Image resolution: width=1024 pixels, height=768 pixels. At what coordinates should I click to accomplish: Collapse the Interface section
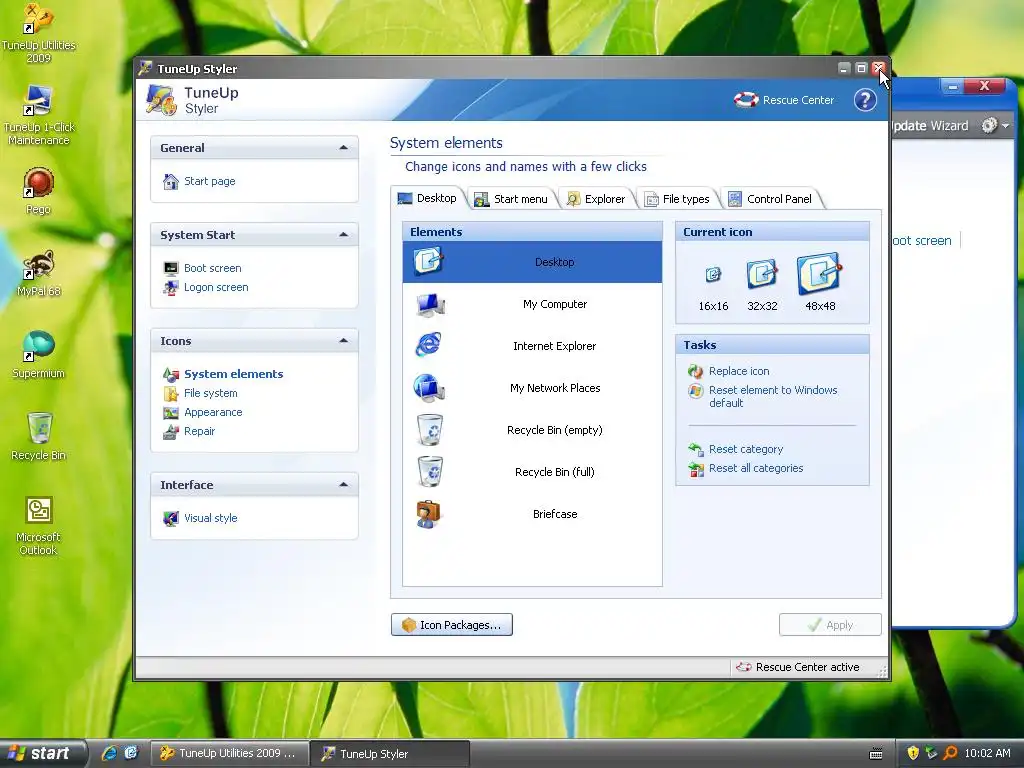tap(344, 485)
